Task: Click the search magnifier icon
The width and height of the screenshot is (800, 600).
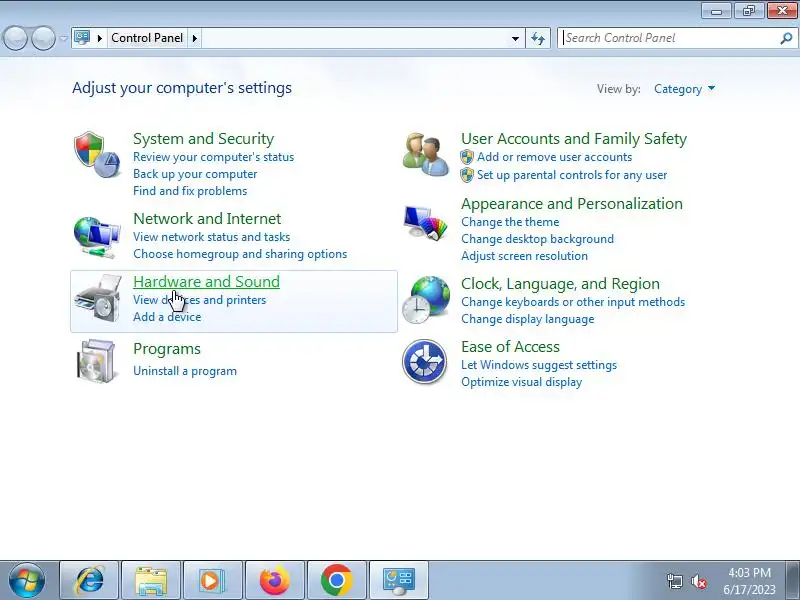Action: [786, 38]
